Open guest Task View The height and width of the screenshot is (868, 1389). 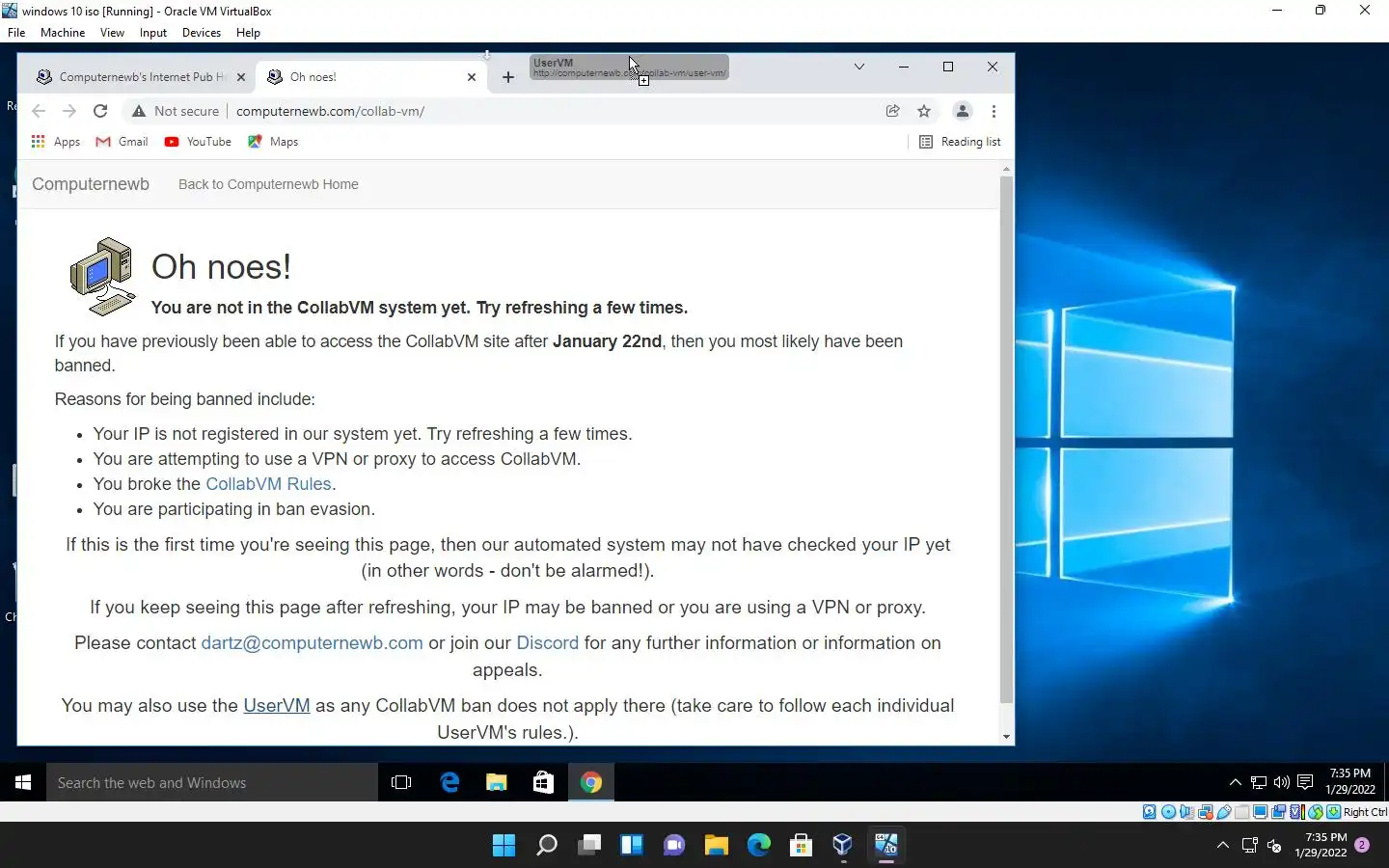[x=401, y=782]
